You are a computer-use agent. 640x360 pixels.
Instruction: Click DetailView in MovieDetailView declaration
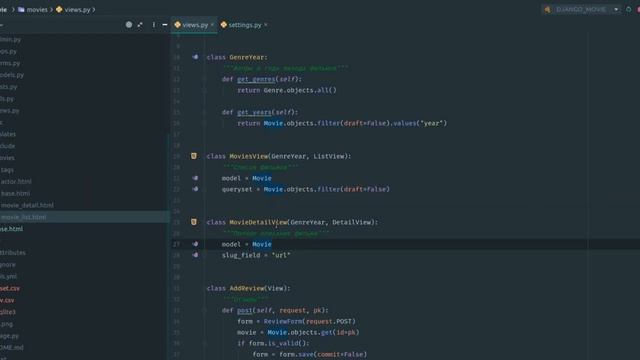tap(351, 222)
